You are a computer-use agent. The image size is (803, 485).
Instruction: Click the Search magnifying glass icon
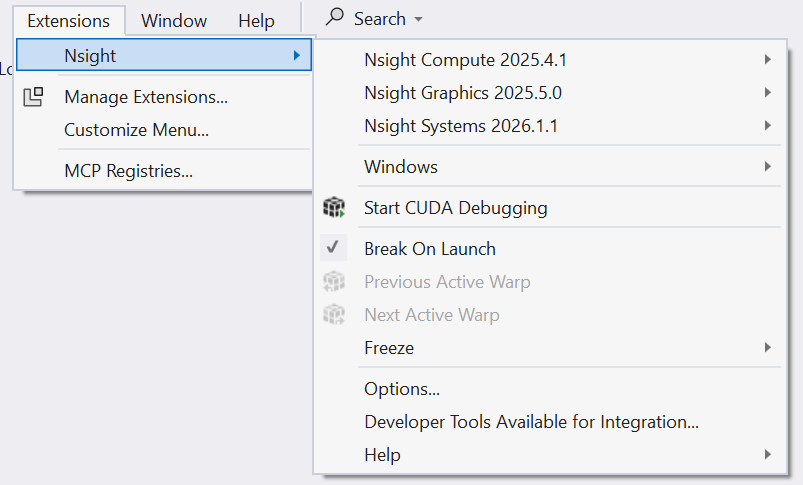336,18
